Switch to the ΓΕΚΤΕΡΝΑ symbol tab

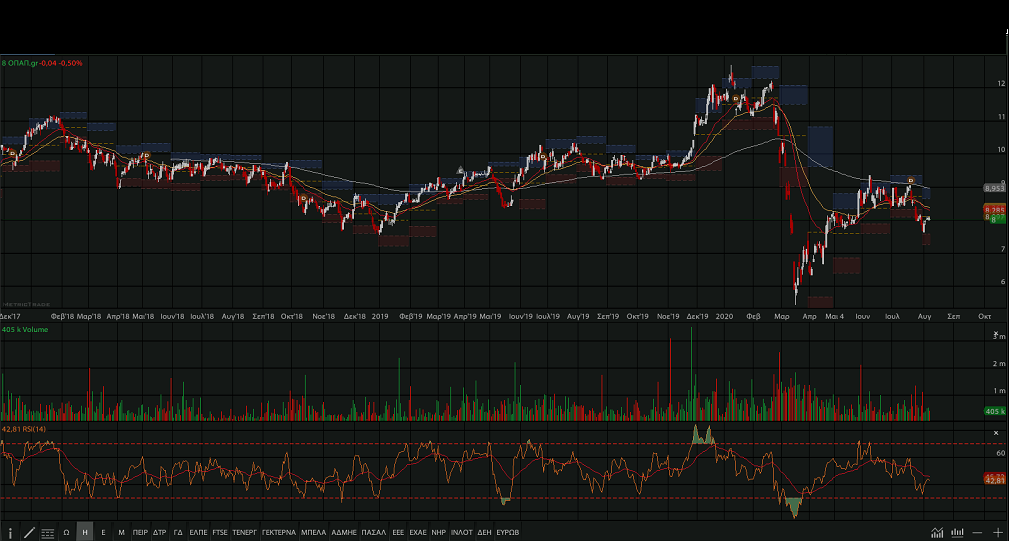279,533
